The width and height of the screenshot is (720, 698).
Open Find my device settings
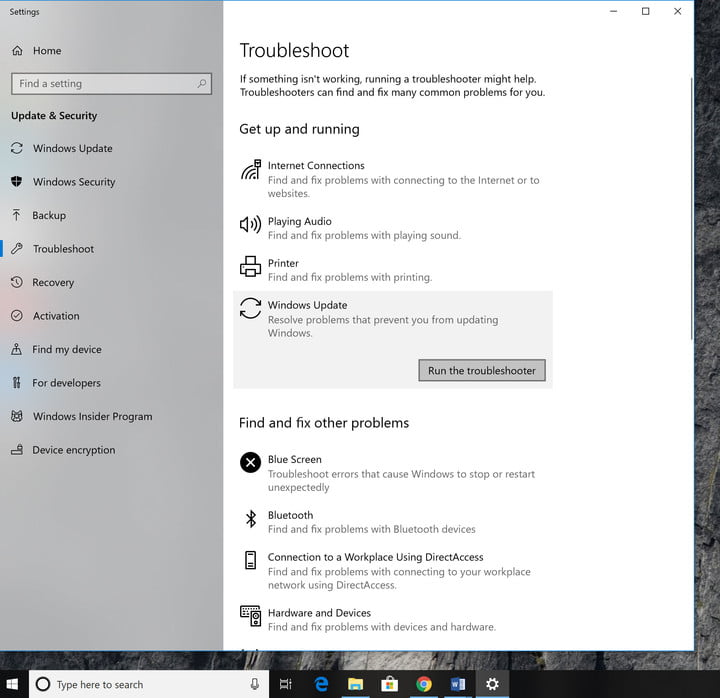(67, 349)
